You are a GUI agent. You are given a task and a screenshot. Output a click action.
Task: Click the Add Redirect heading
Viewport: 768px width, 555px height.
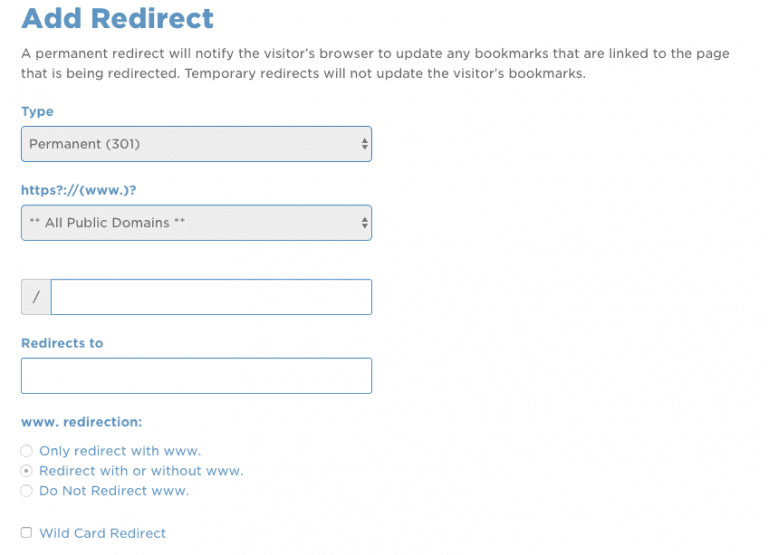click(117, 18)
